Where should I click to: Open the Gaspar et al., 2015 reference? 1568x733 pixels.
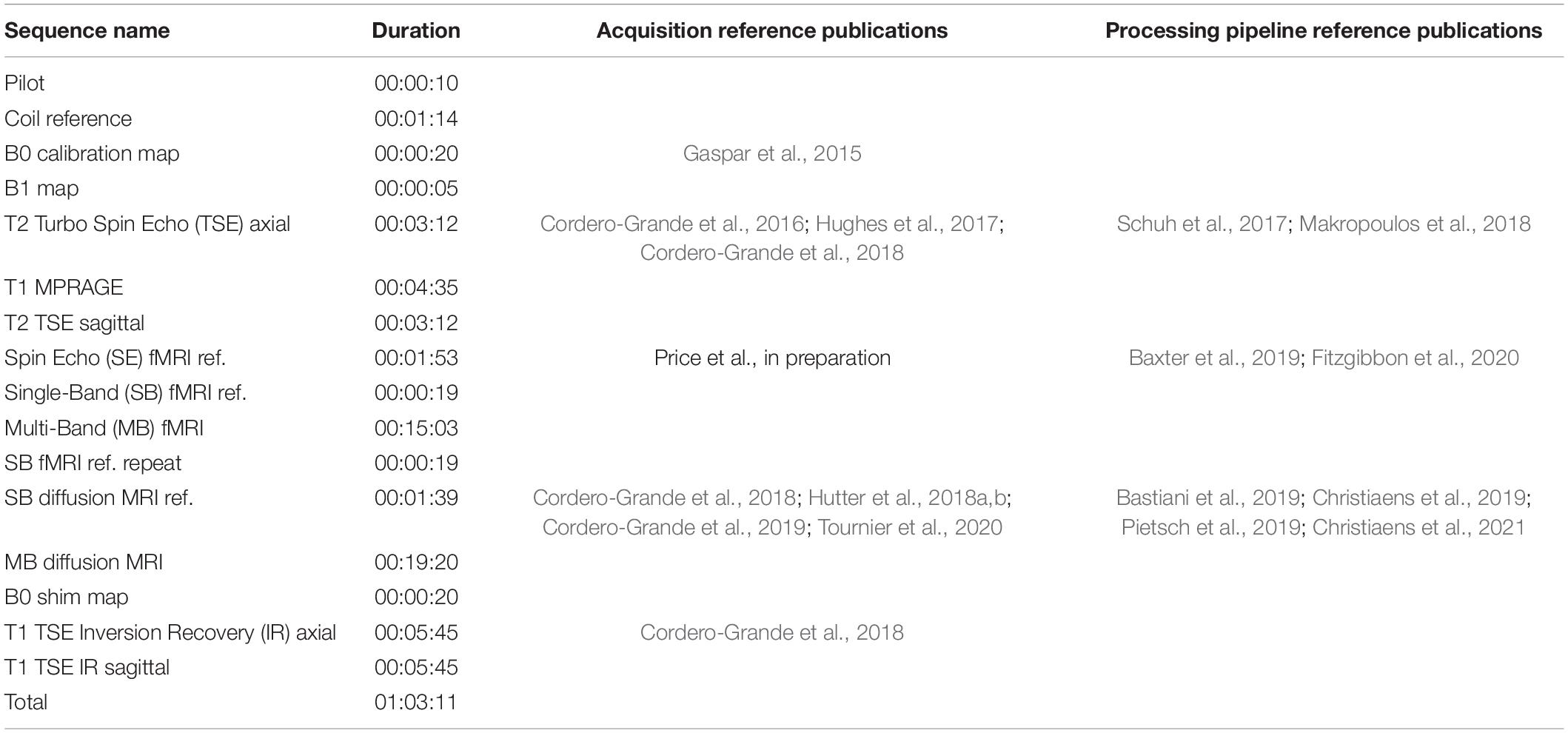(x=772, y=153)
